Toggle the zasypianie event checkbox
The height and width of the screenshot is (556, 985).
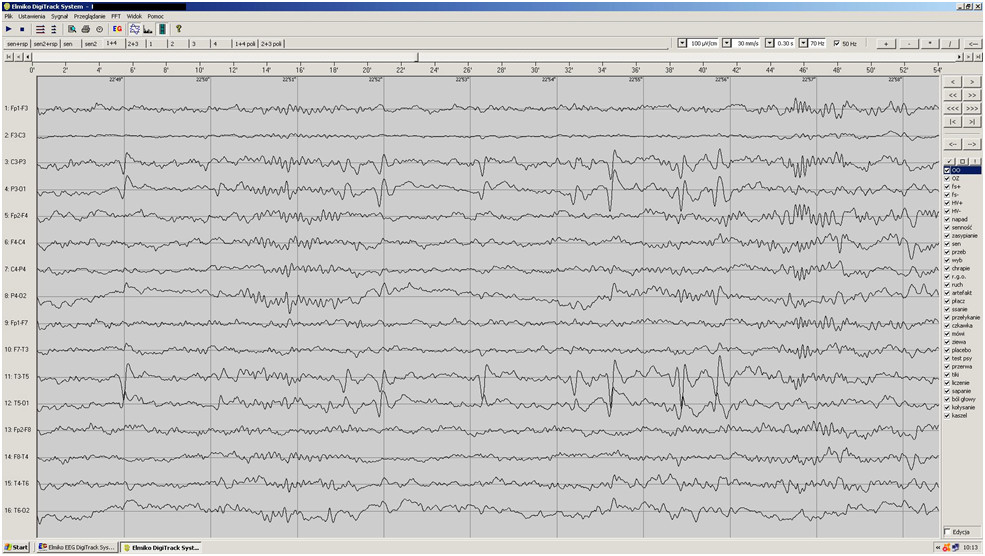pos(947,236)
